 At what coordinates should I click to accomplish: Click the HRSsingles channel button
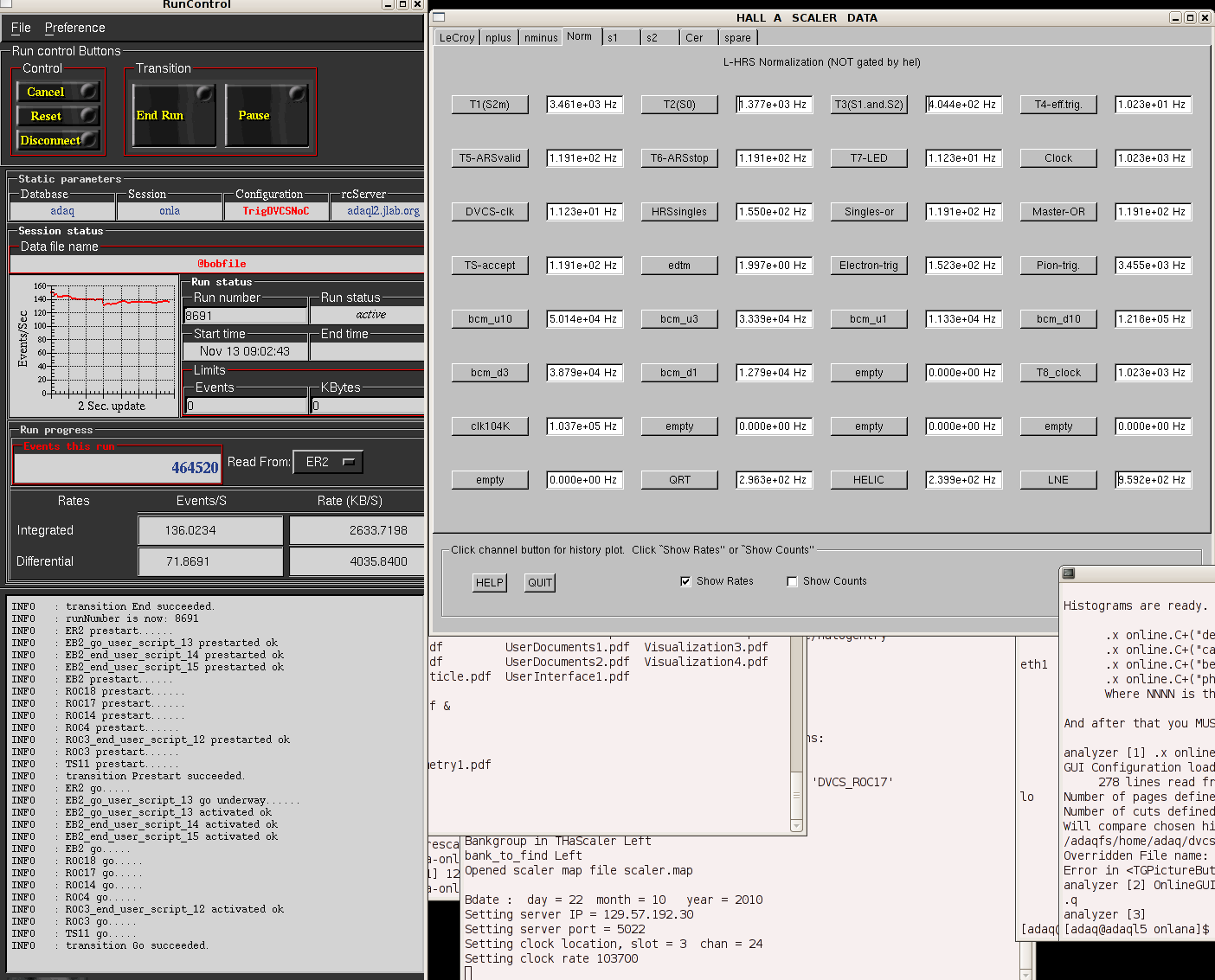[679, 212]
